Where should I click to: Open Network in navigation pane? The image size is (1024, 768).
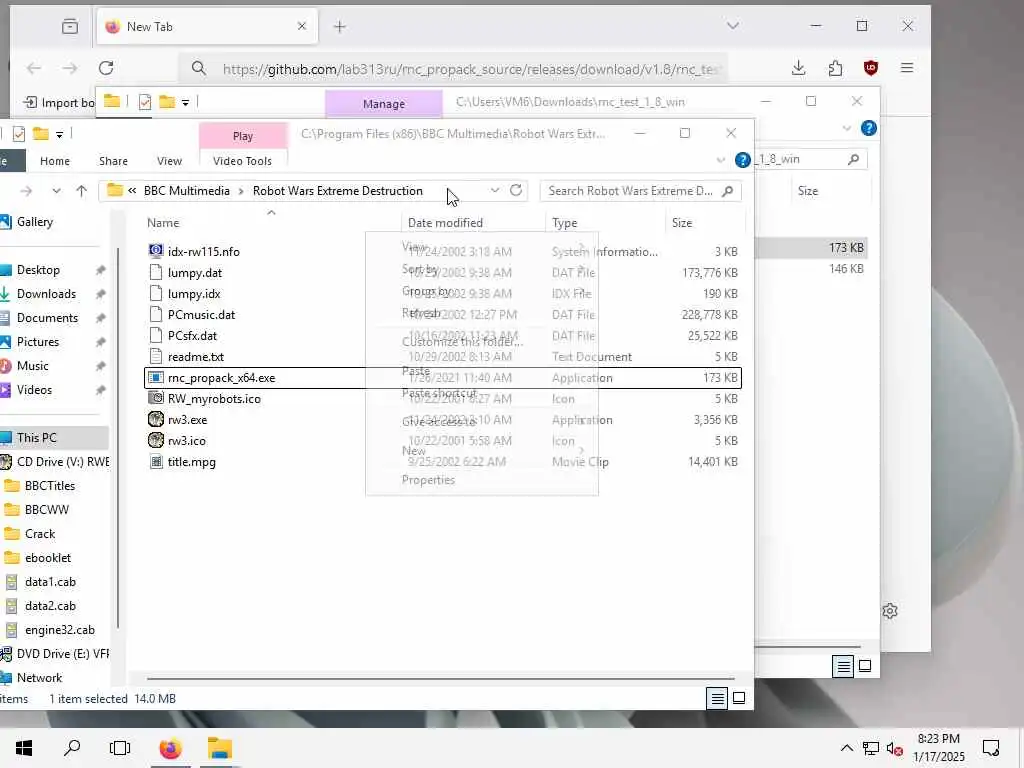pos(39,678)
